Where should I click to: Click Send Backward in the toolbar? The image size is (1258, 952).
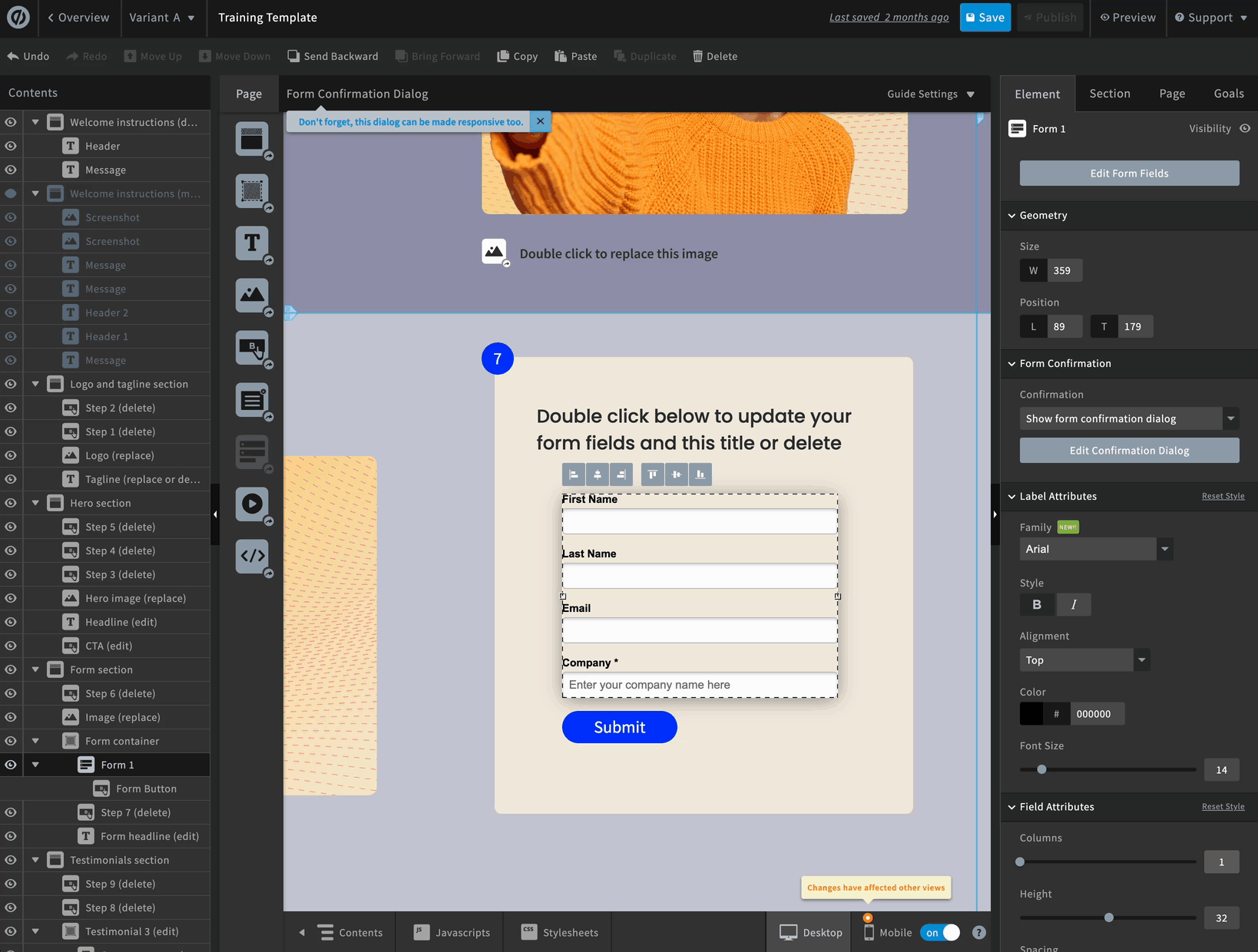pyautogui.click(x=333, y=56)
